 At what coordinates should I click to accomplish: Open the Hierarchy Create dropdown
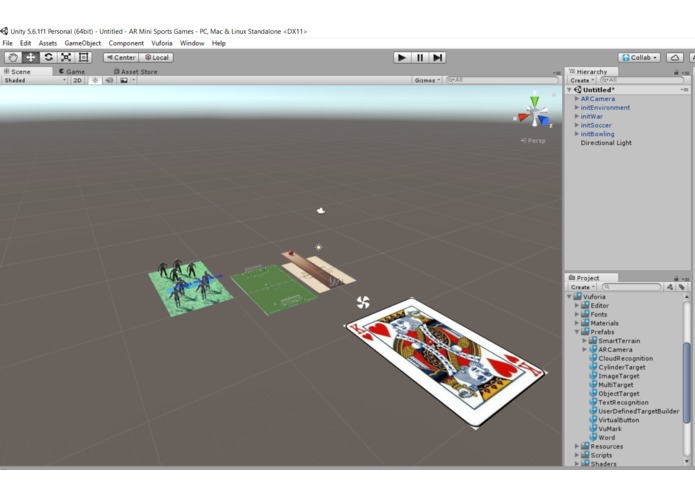[x=582, y=80]
